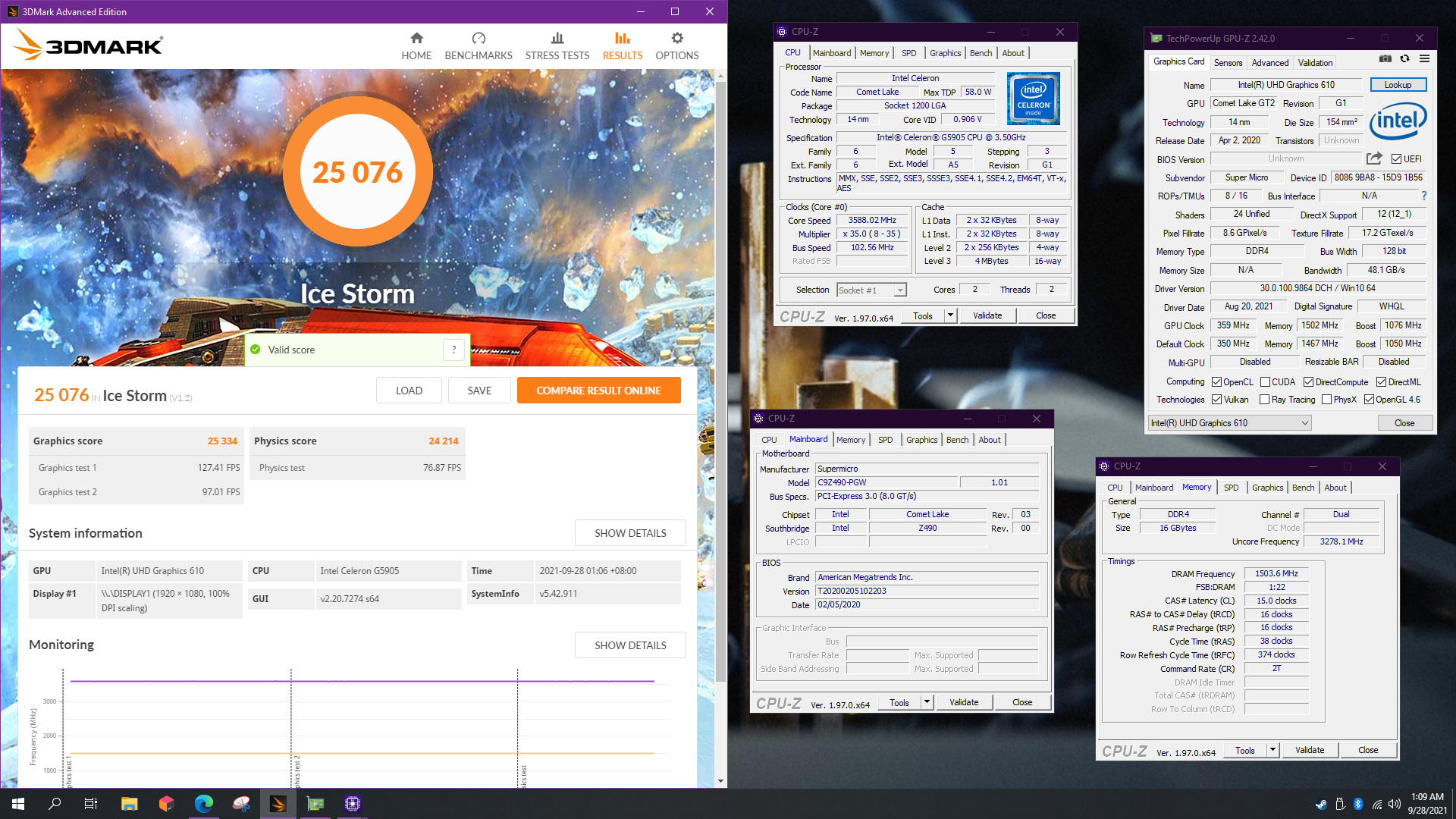
Task: Click the Intel Celeron logo in CPU-Z
Action: [x=1034, y=99]
